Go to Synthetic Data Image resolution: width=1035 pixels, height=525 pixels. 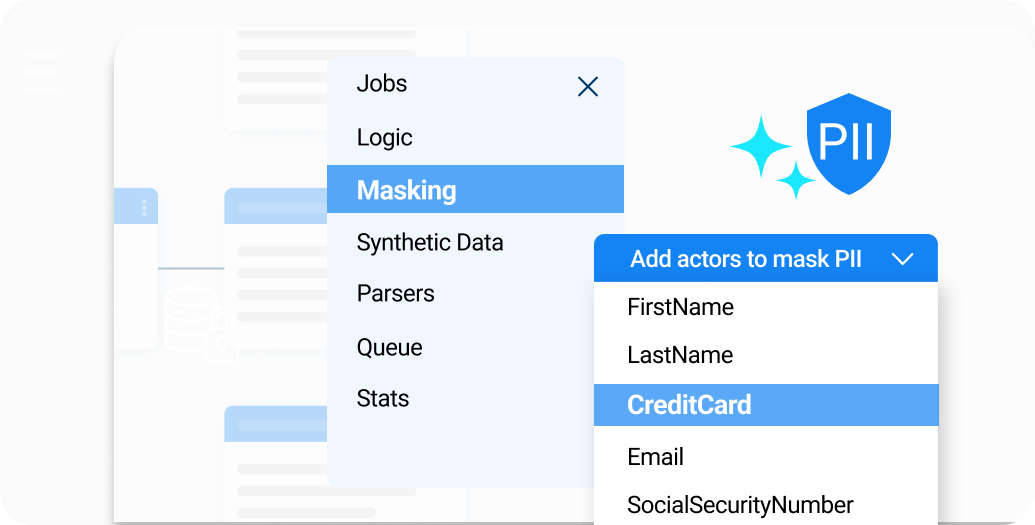tap(430, 243)
